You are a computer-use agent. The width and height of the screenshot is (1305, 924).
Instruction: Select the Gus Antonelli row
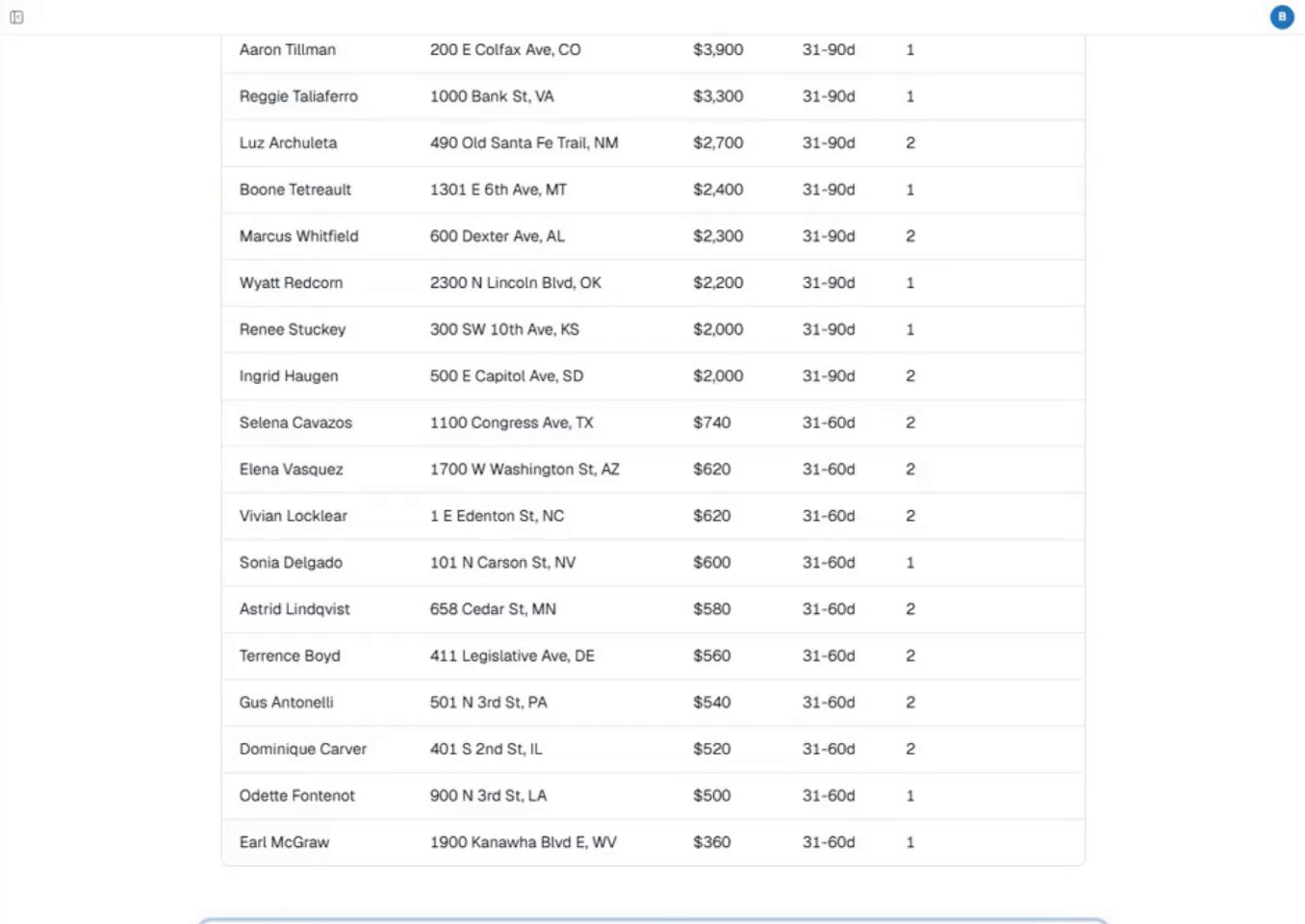pos(653,703)
